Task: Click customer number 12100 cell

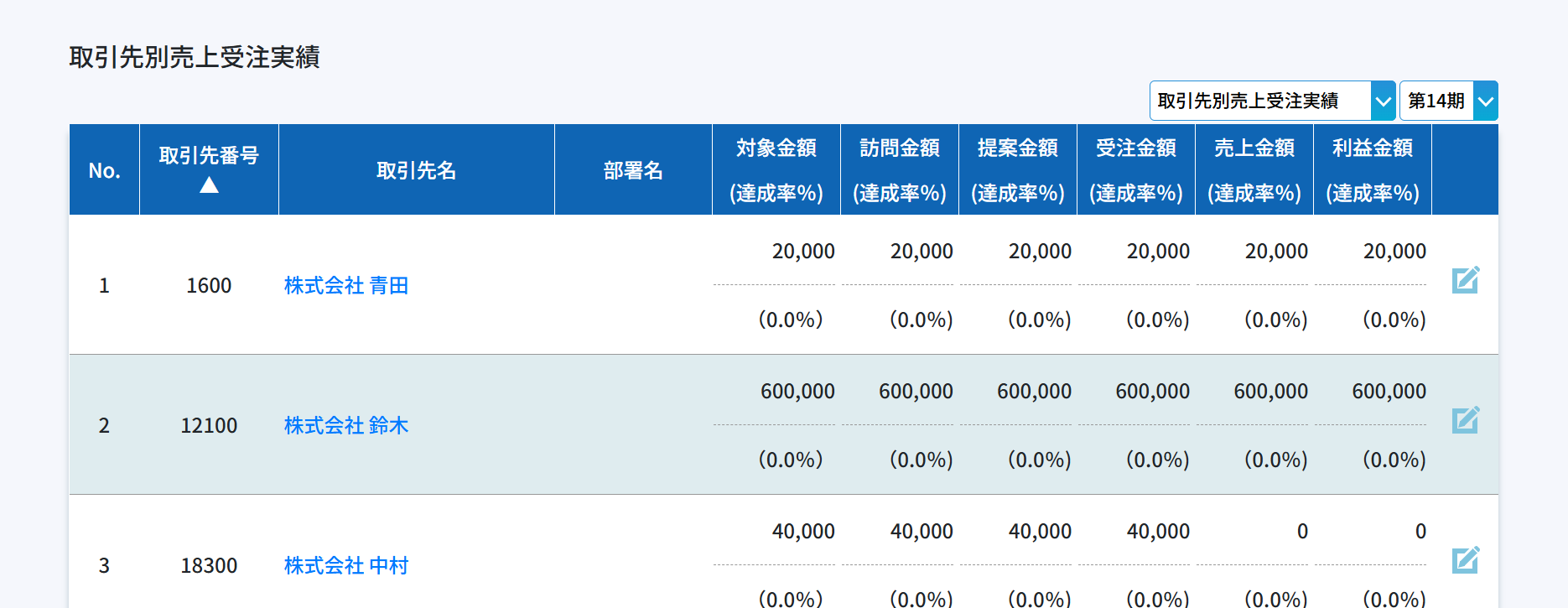Action: 209,426
